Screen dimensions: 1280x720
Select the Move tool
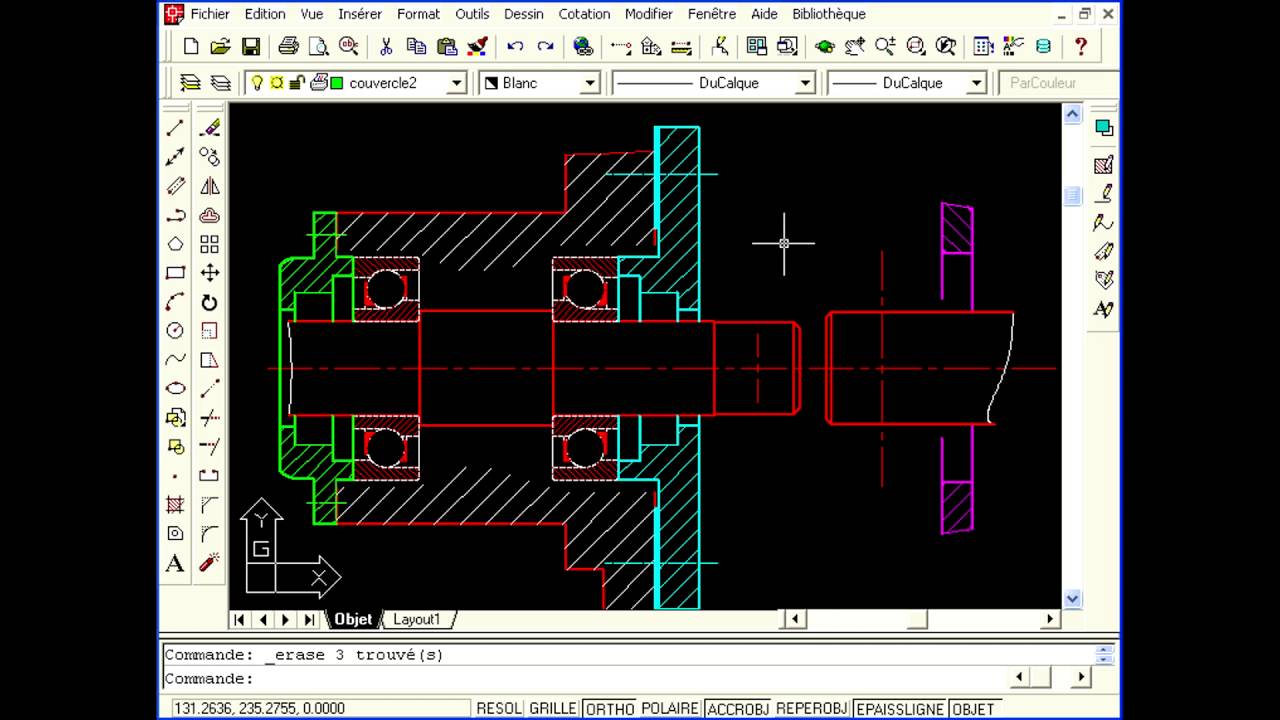click(x=209, y=273)
